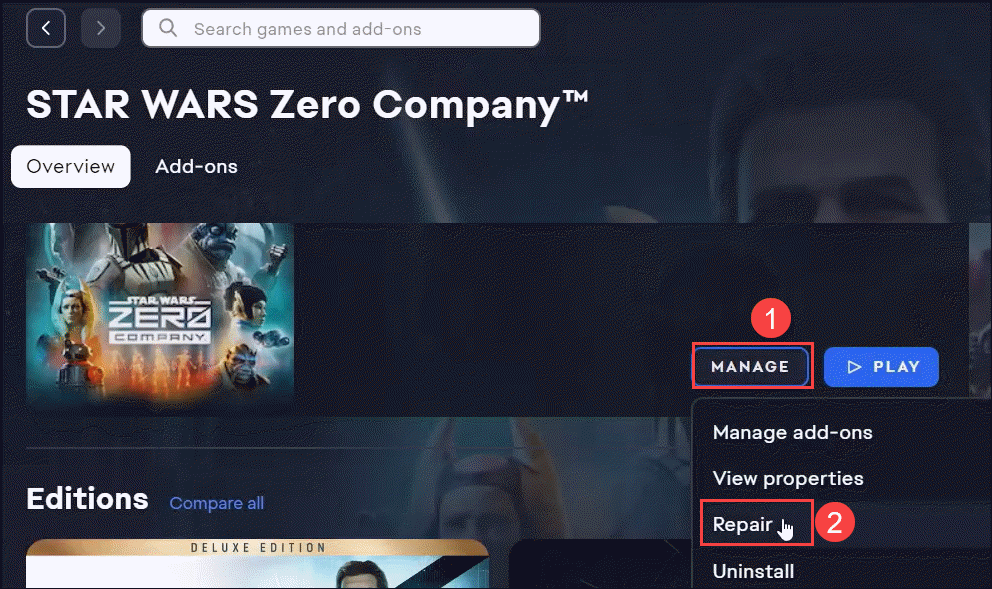Screen dimensions: 992x589
Task: Open the Add-ons tab
Action: (196, 166)
